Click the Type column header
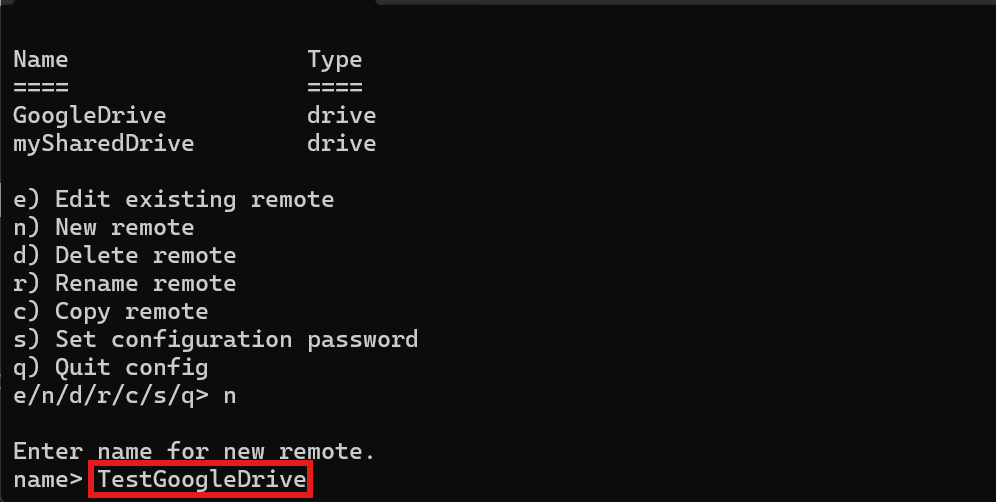Screen dimensions: 996x502 click(x=335, y=60)
